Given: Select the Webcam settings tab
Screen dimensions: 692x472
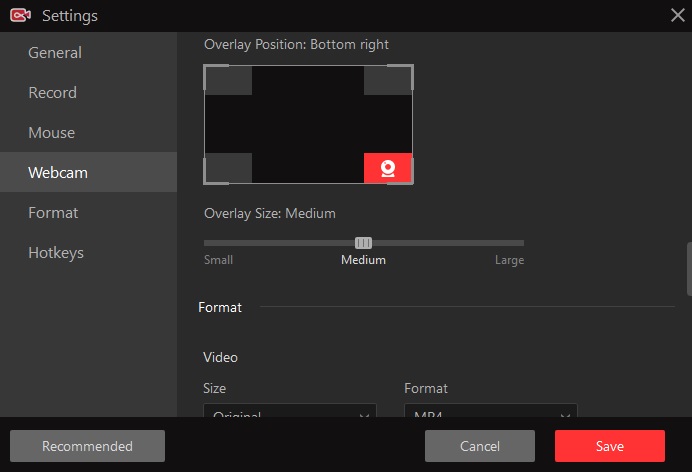Looking at the screenshot, I should coord(88,172).
